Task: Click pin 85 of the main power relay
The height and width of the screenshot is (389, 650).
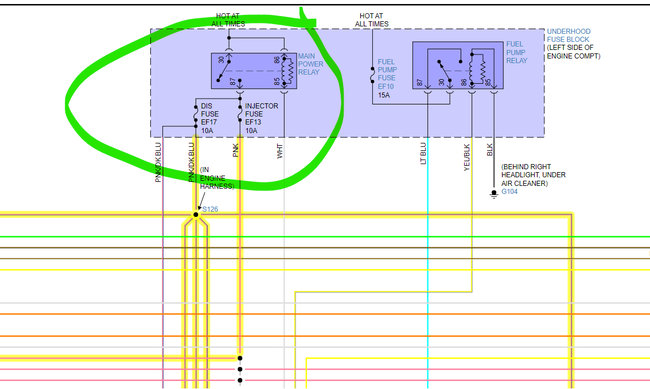Action: [x=277, y=82]
